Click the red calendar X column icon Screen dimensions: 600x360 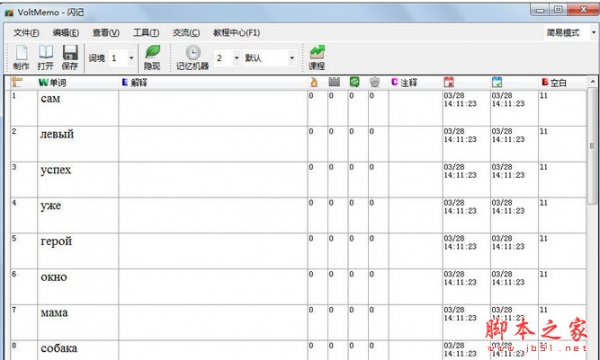point(449,82)
